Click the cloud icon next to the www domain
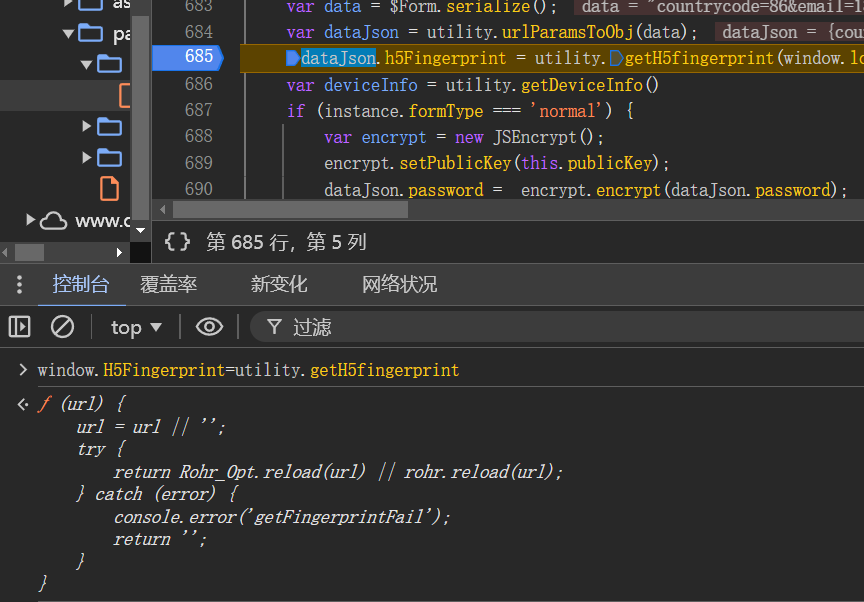Image resolution: width=864 pixels, height=602 pixels. point(52,220)
